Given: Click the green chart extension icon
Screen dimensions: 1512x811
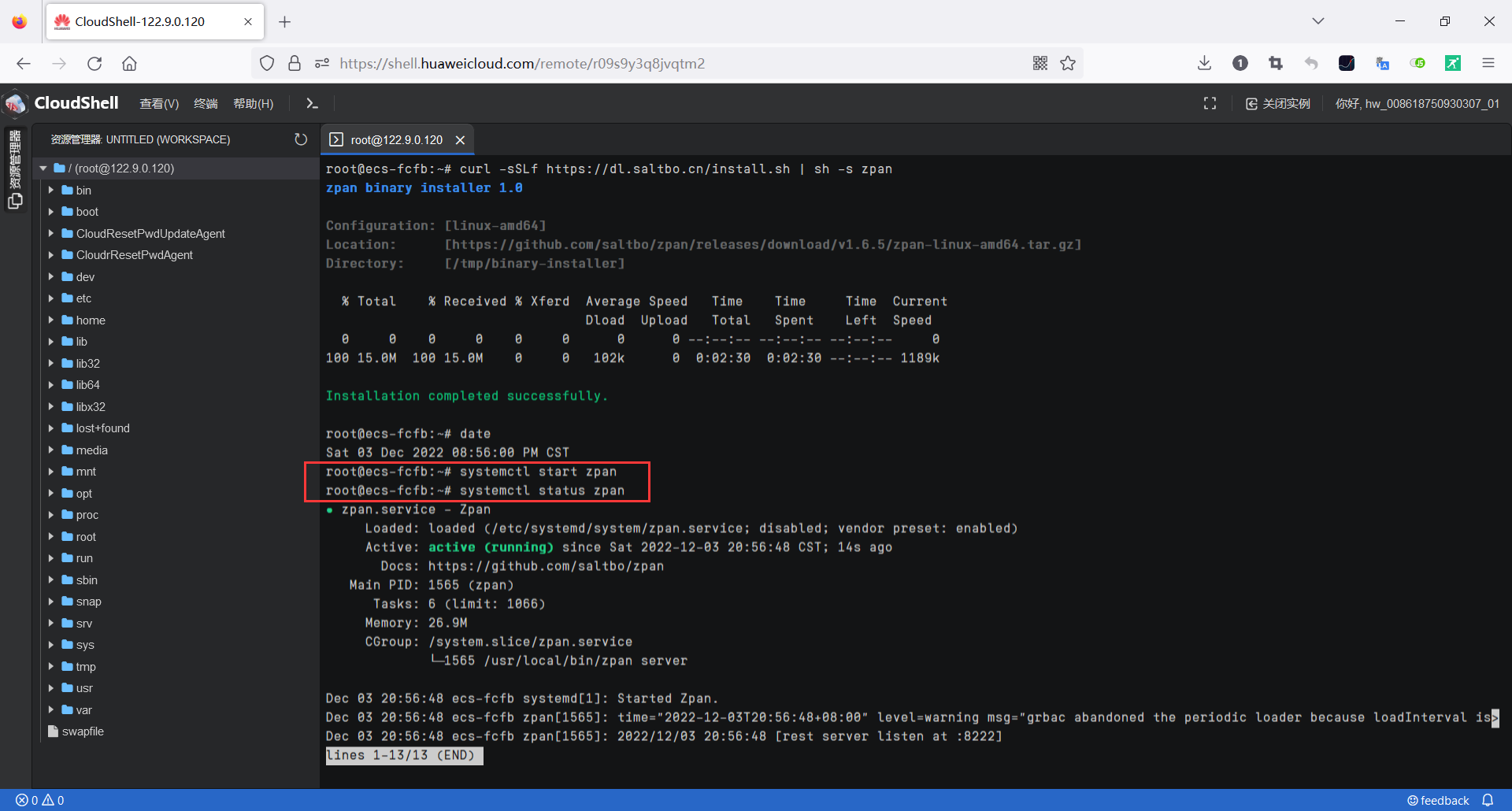Looking at the screenshot, I should coord(1453,64).
